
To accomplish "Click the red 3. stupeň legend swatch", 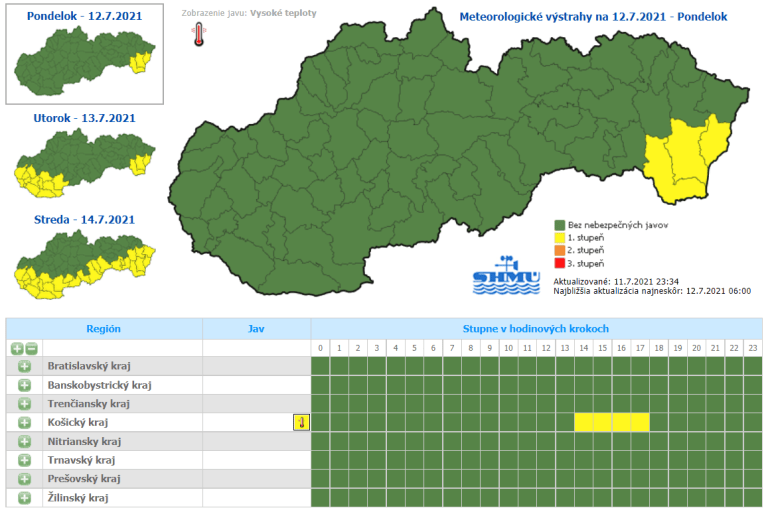I will (559, 263).
